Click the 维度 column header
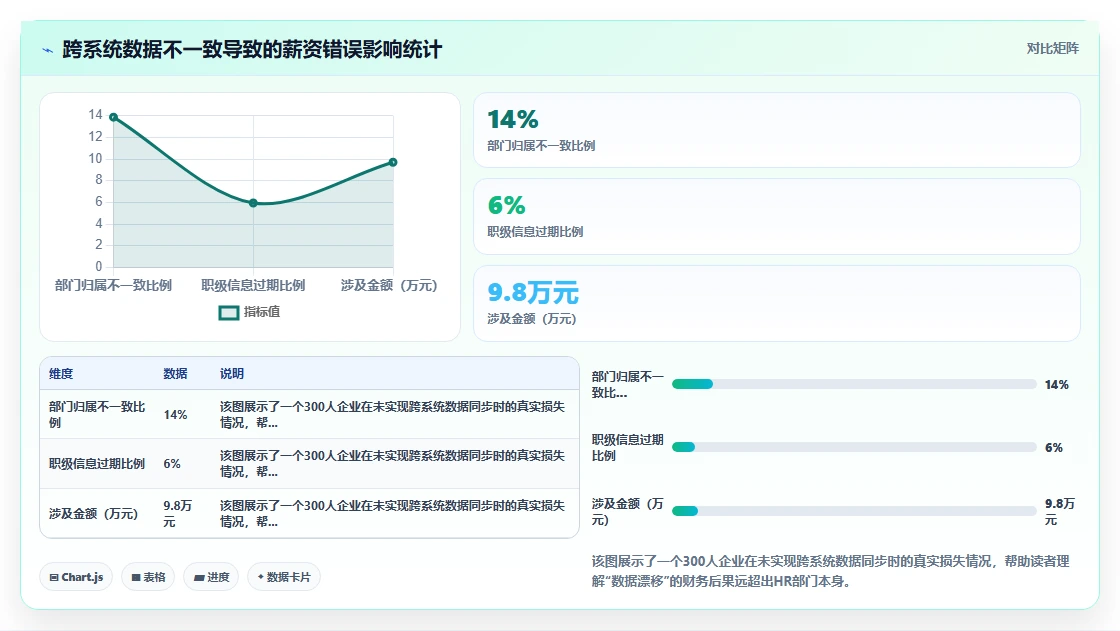The image size is (1120, 631). [x=61, y=374]
